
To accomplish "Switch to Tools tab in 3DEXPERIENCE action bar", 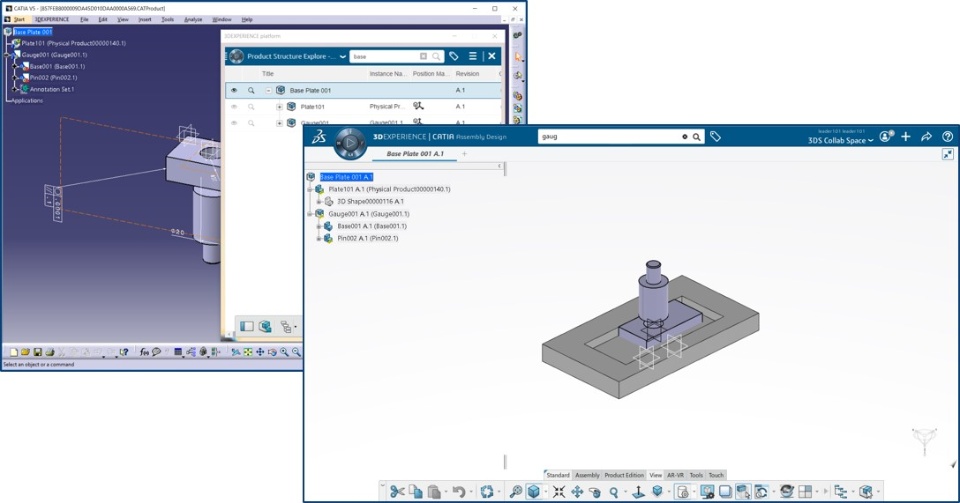I will point(696,475).
